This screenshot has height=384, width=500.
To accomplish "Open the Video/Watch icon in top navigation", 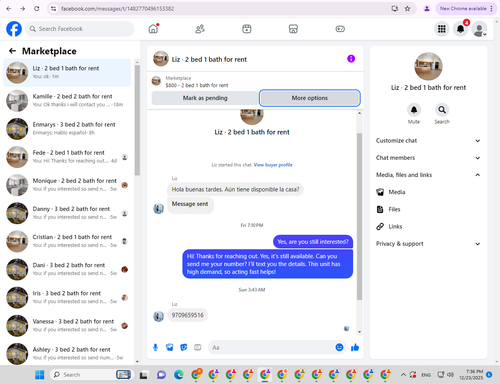I will coord(247,29).
